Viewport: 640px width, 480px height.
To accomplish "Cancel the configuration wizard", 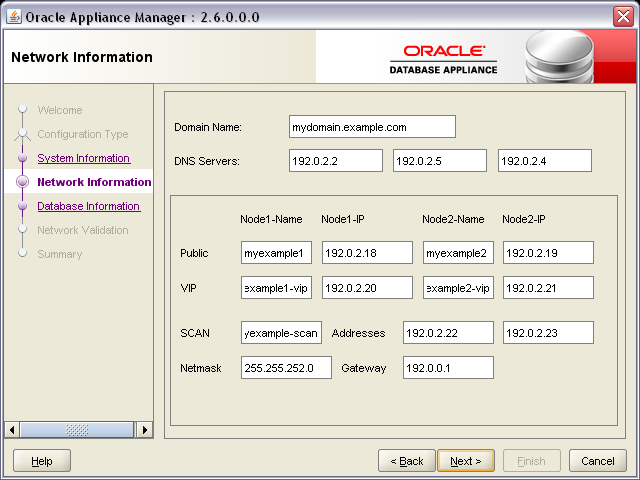I will (598, 461).
